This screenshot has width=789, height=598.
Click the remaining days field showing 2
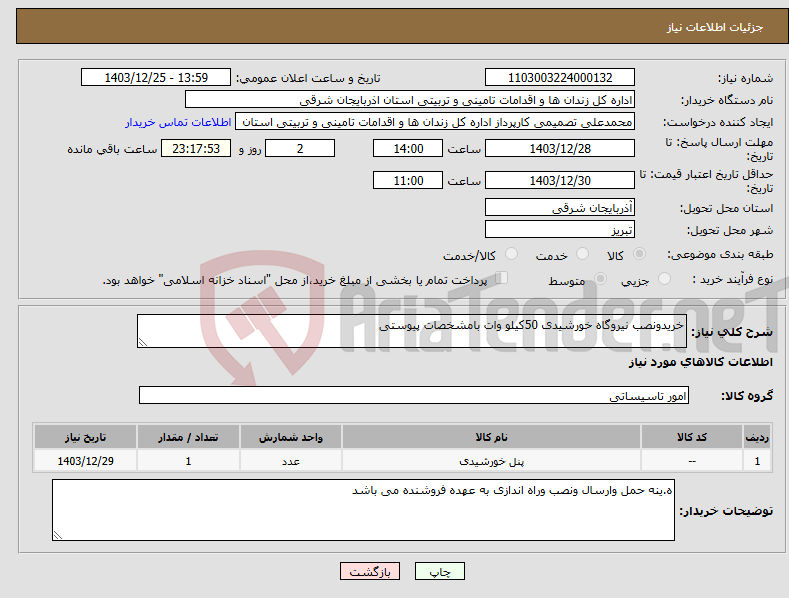(x=300, y=148)
